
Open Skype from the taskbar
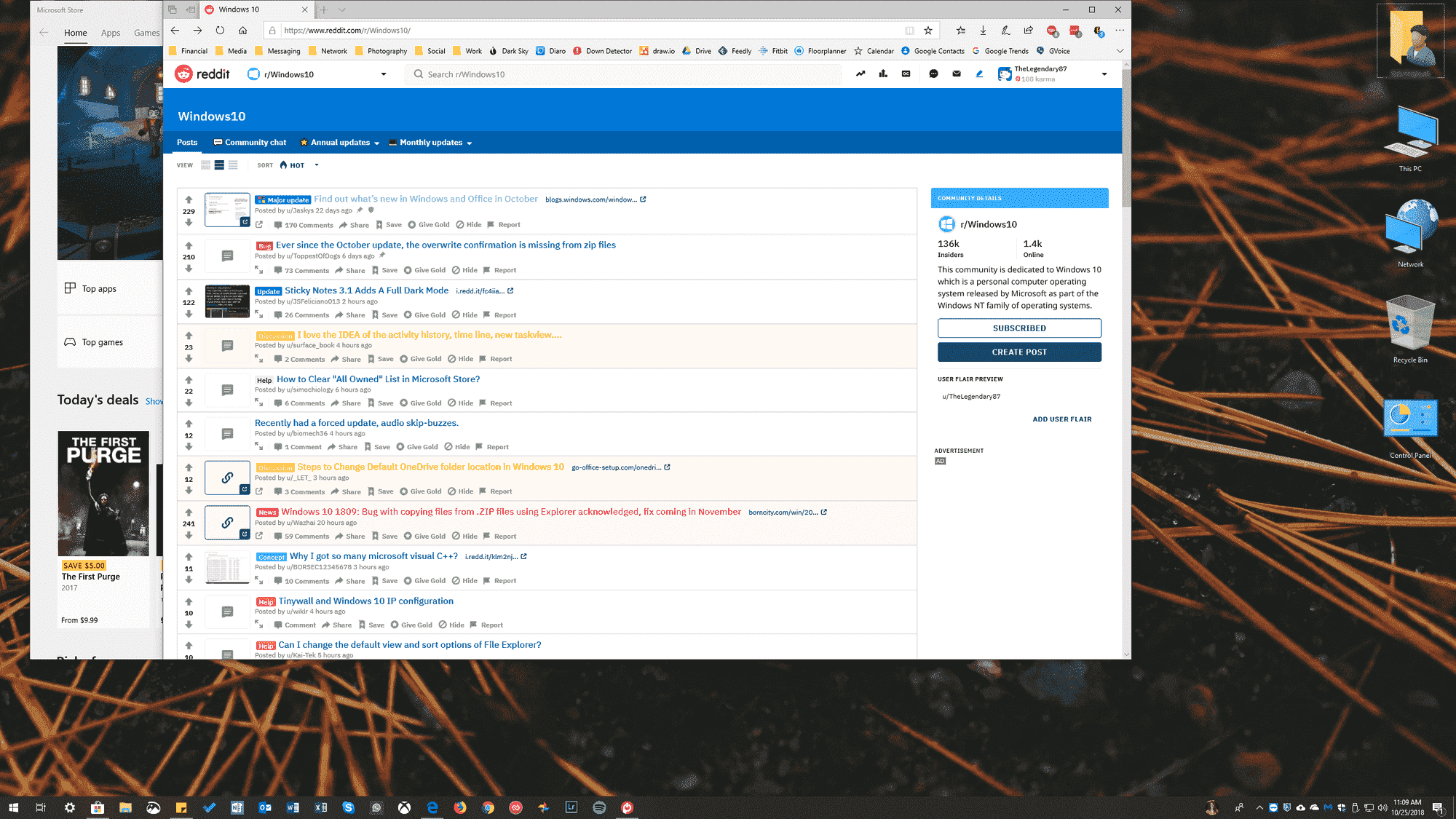[348, 807]
